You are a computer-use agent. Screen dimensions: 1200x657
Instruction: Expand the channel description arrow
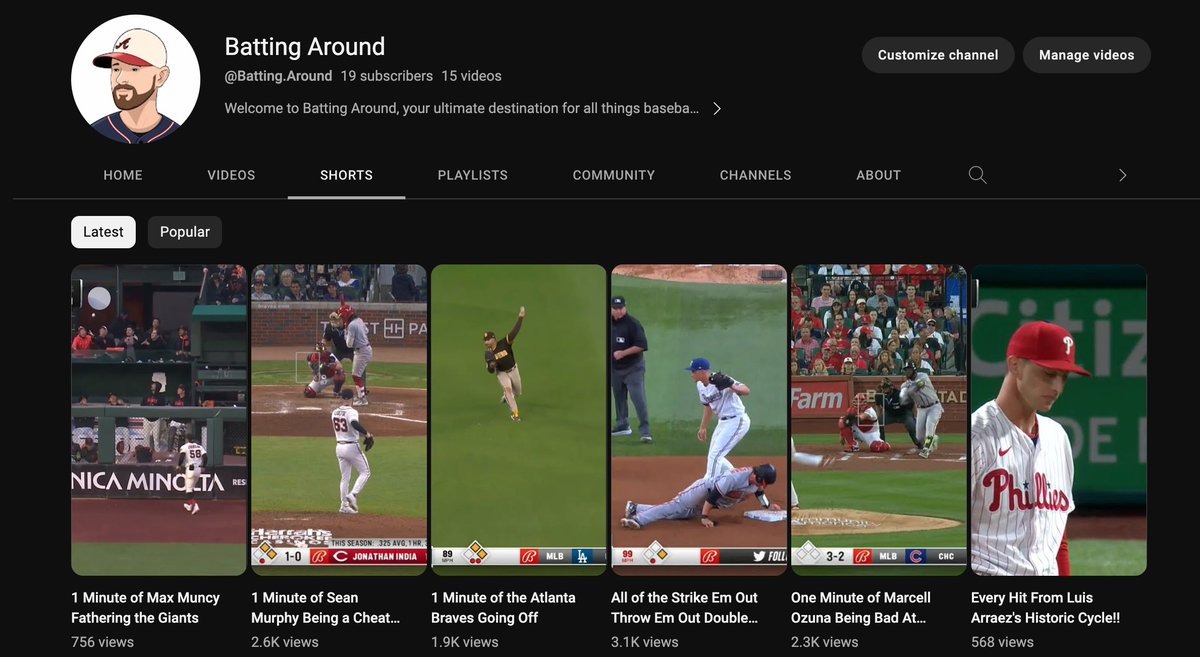(x=717, y=107)
